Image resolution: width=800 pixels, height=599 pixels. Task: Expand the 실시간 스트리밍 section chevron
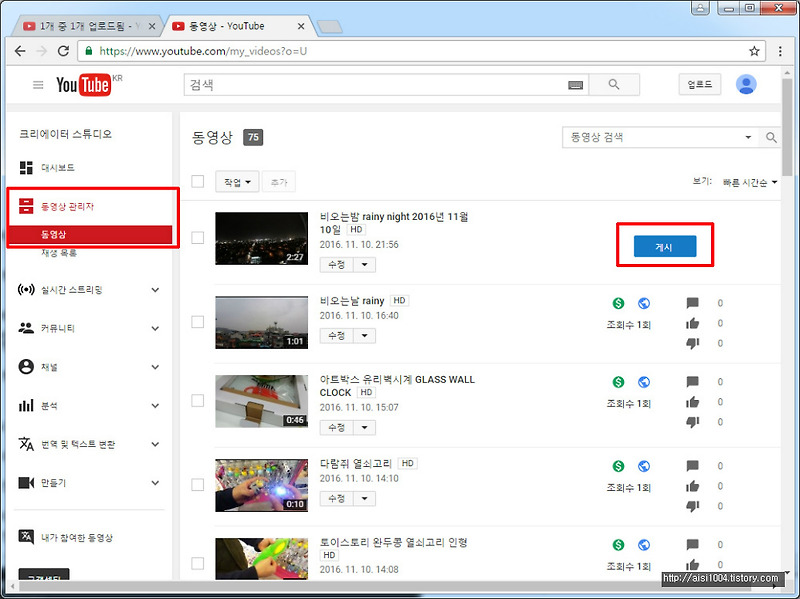coord(155,290)
